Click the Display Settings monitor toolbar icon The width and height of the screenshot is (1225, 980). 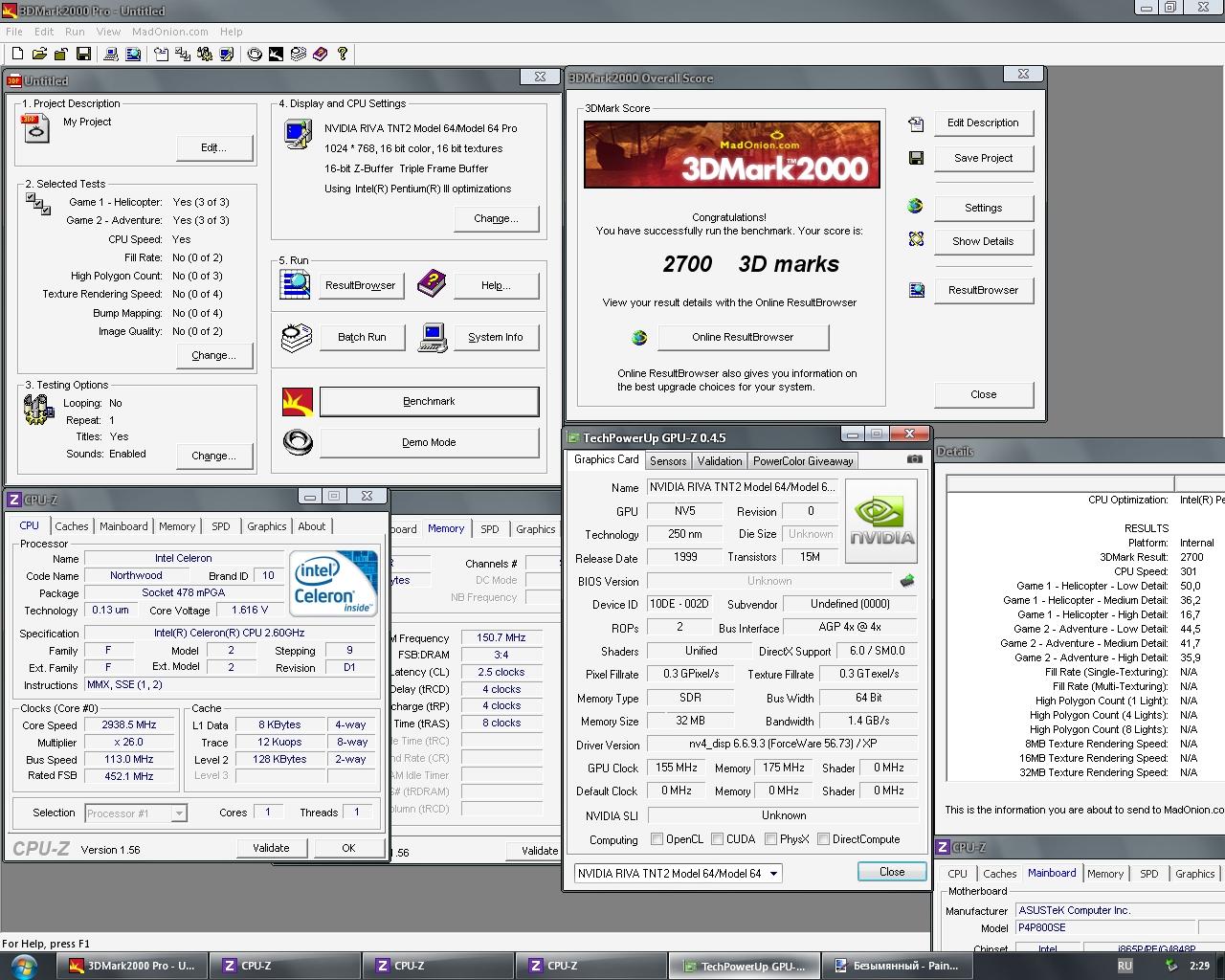pos(227,55)
